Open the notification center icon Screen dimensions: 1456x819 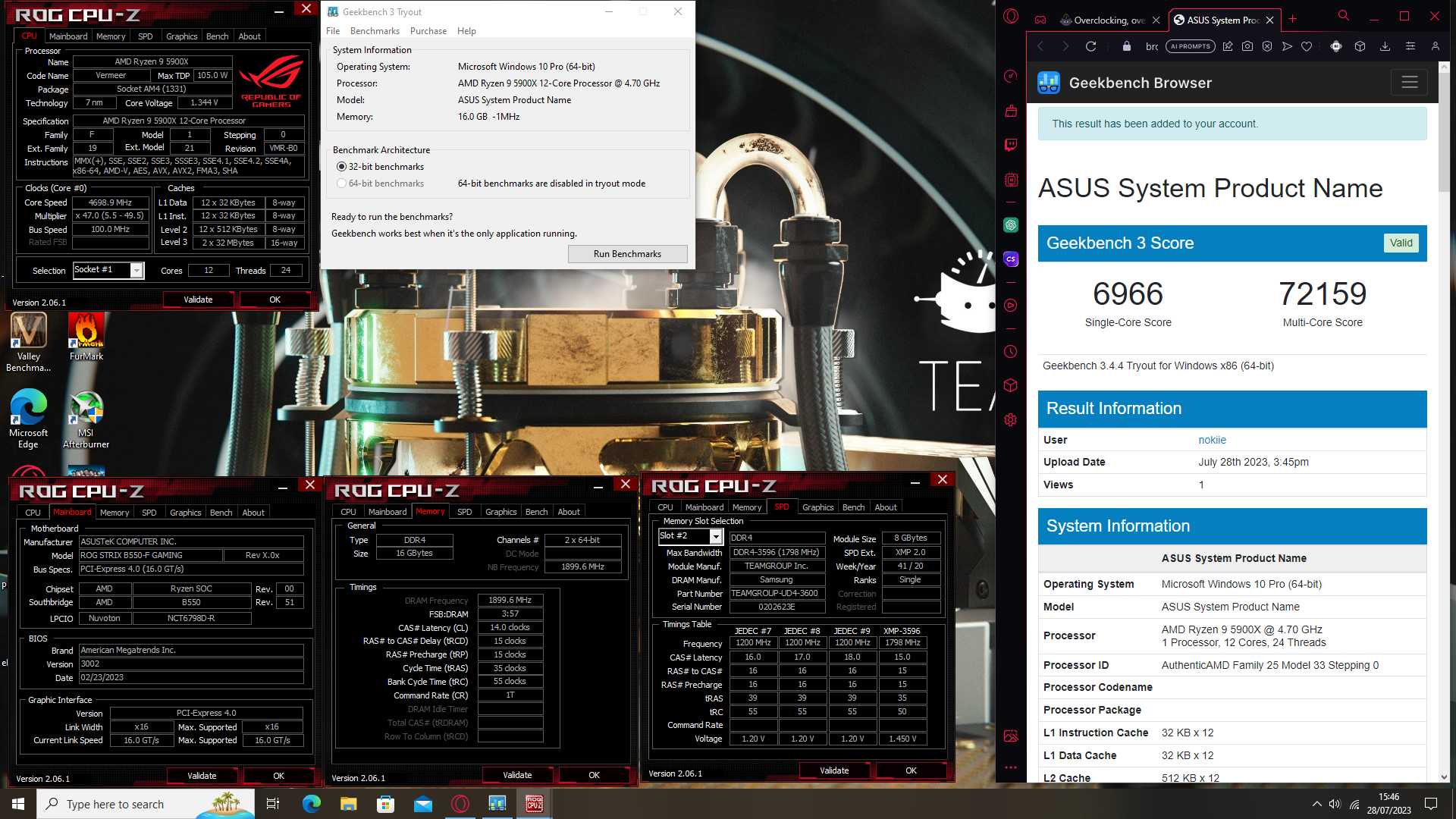point(1431,804)
